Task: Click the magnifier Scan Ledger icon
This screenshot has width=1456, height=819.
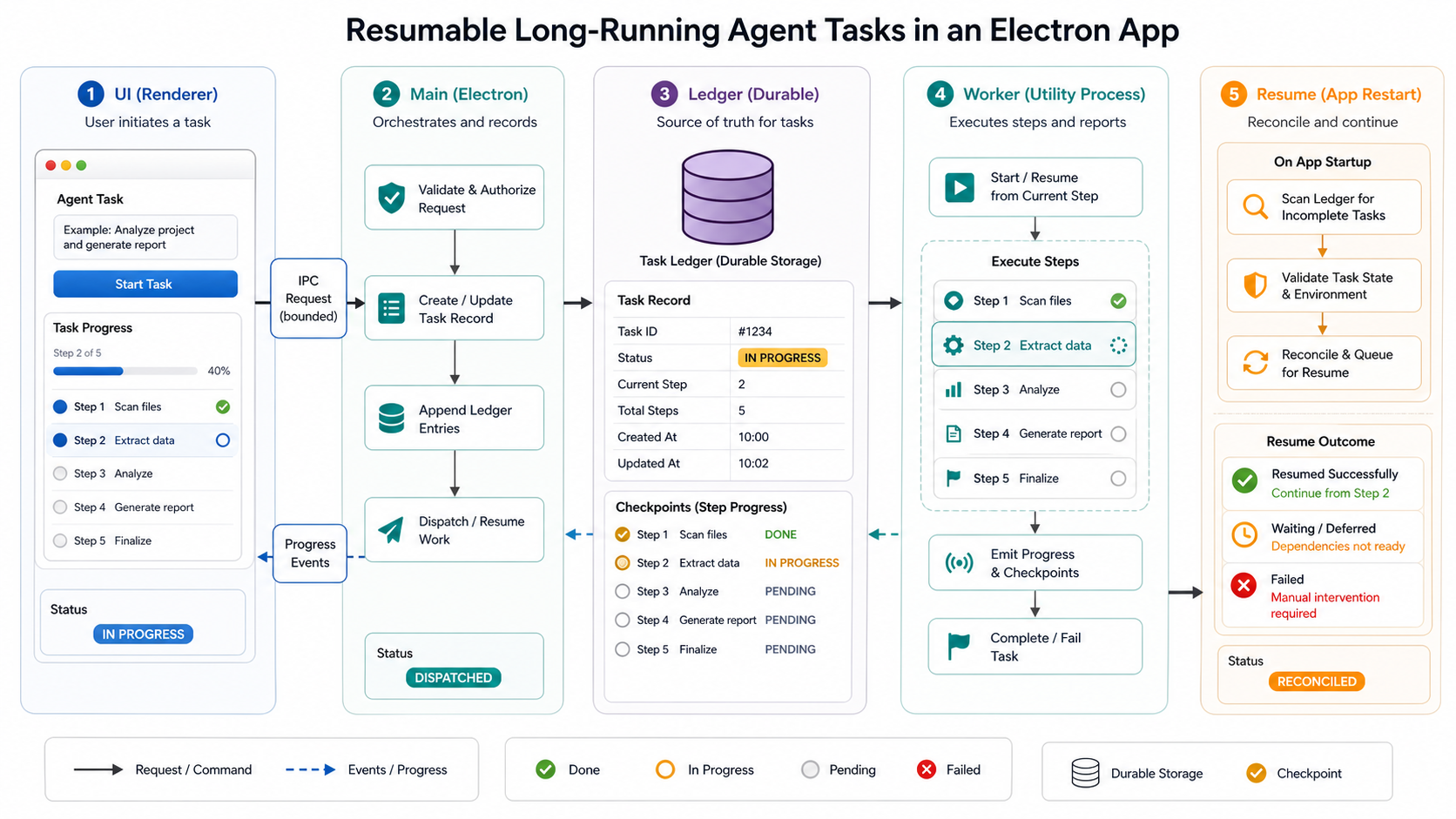Action: [1255, 207]
